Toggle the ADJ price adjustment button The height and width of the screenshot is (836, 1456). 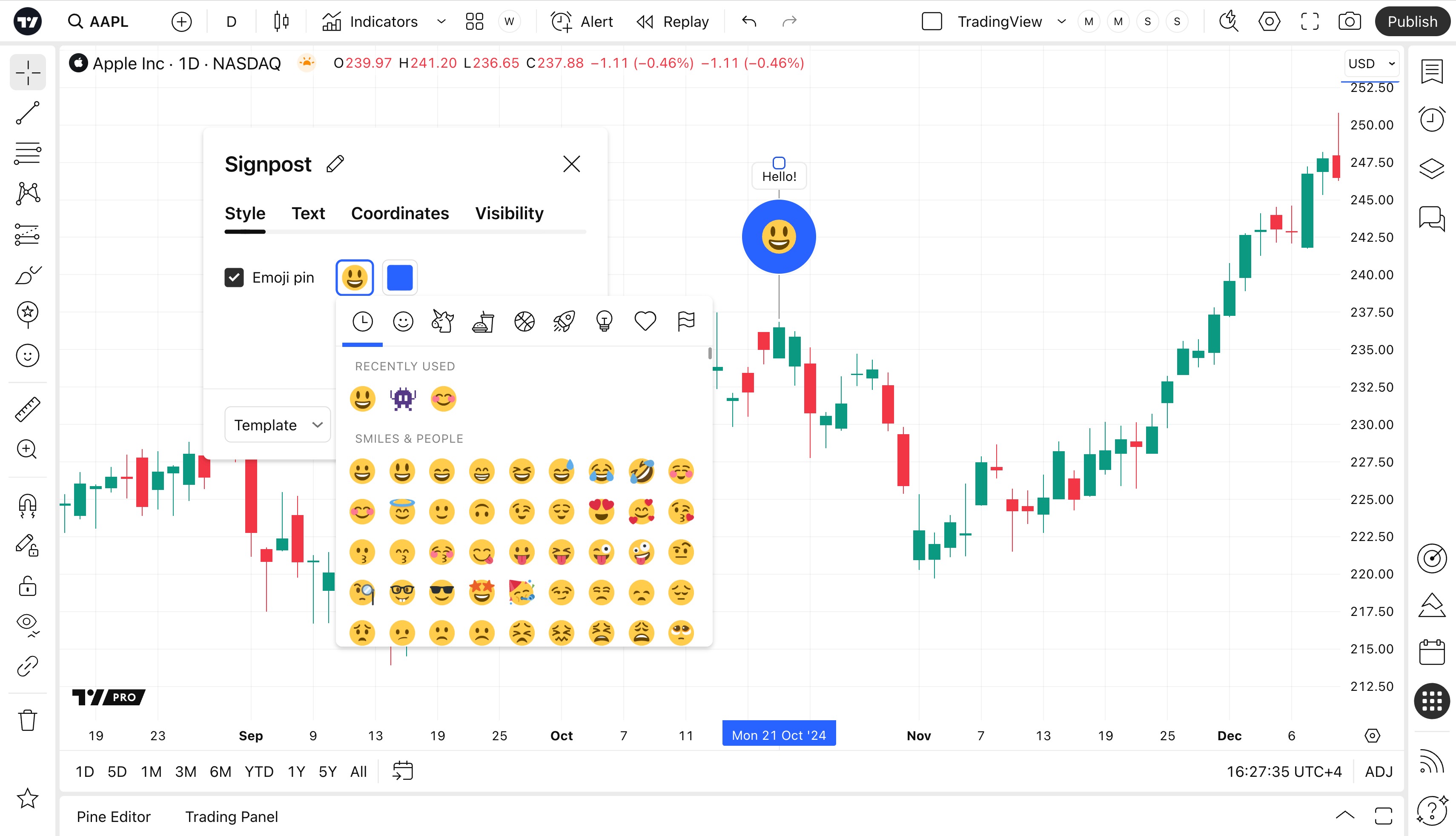pyautogui.click(x=1379, y=772)
